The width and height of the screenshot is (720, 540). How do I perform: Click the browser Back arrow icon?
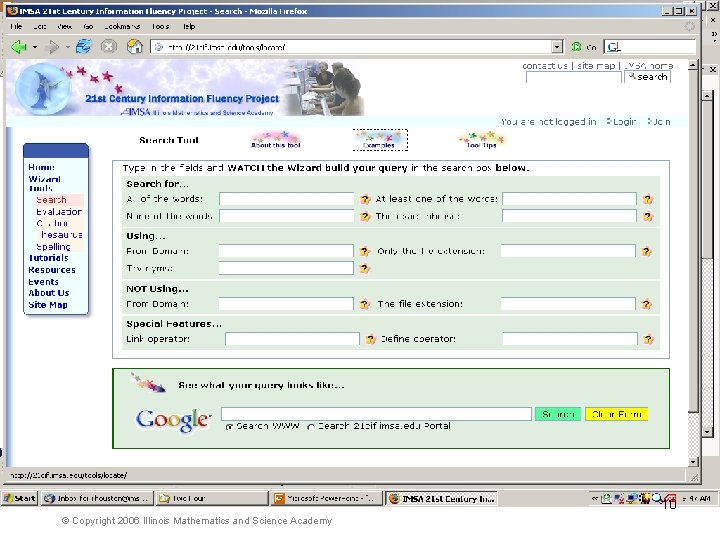click(19, 47)
